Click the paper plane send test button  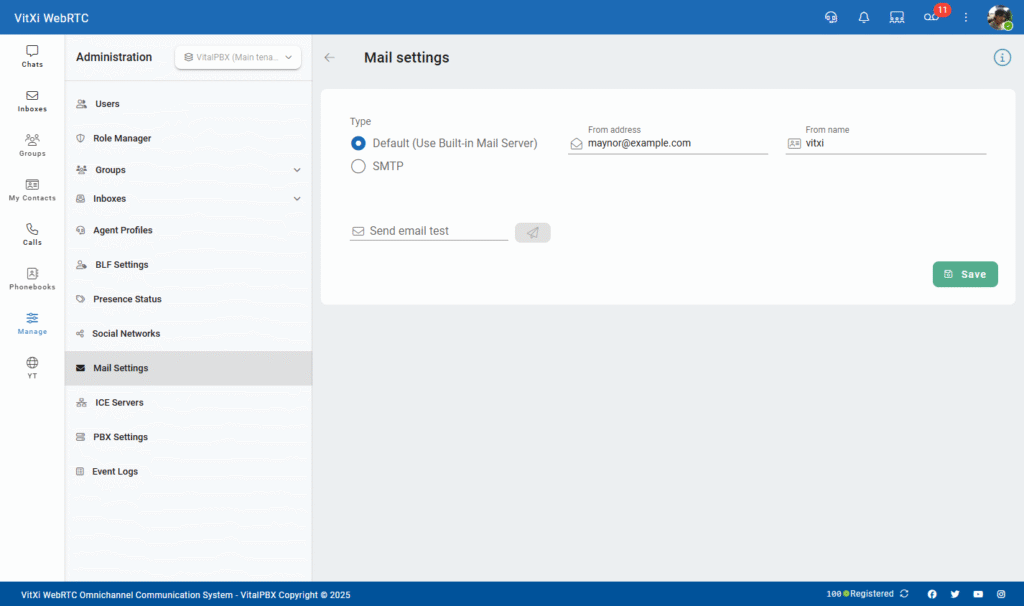tap(532, 232)
